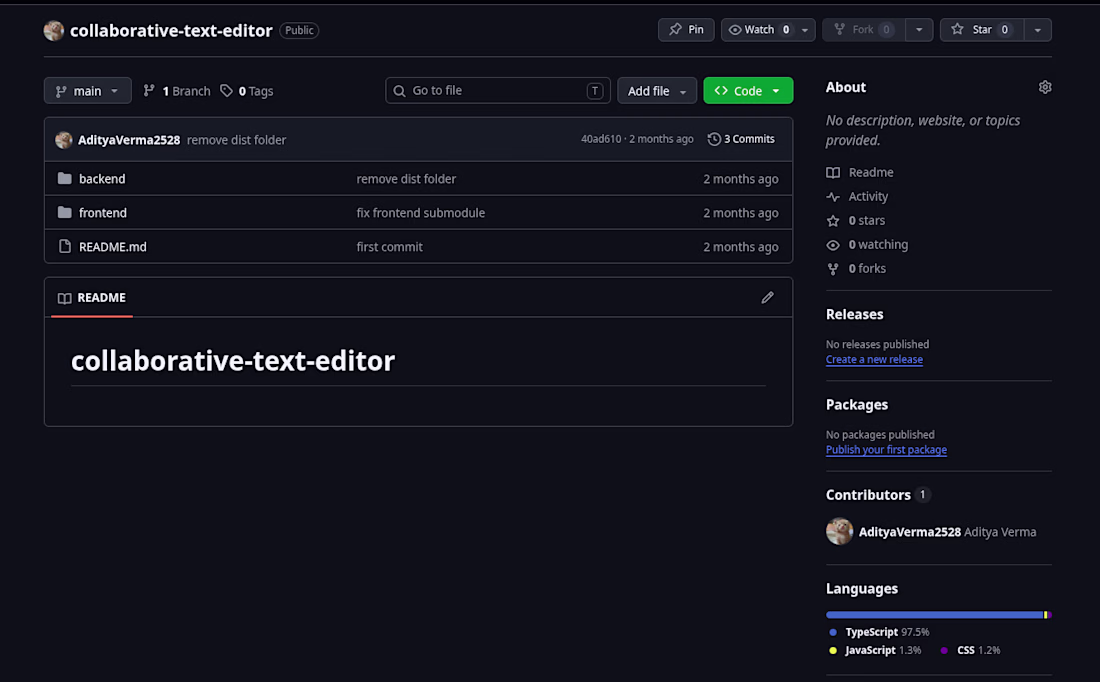Star the collaborative-text-editor repository
The image size is (1100, 682).
click(x=982, y=29)
